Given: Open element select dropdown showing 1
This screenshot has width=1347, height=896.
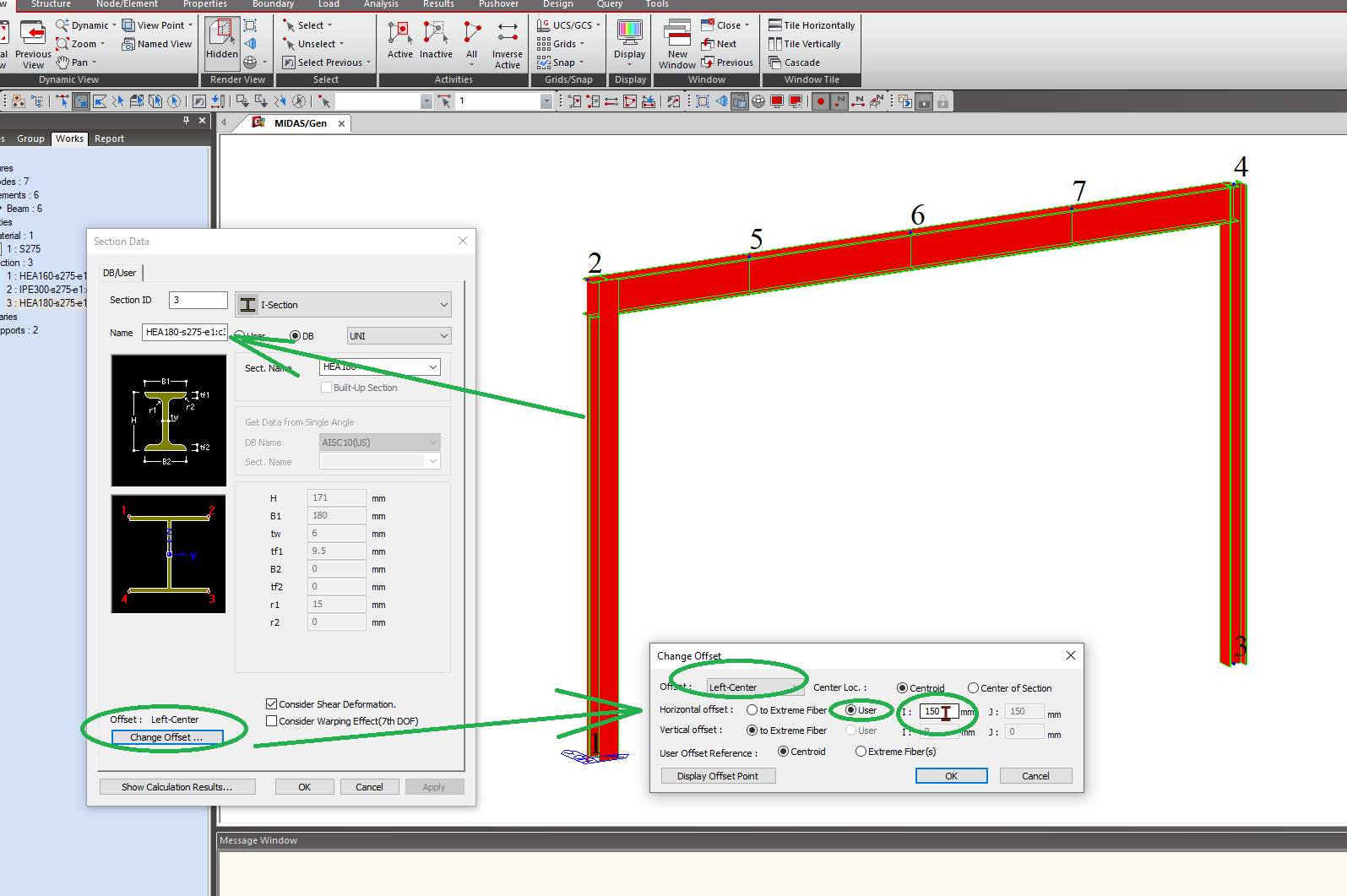Looking at the screenshot, I should click(546, 101).
